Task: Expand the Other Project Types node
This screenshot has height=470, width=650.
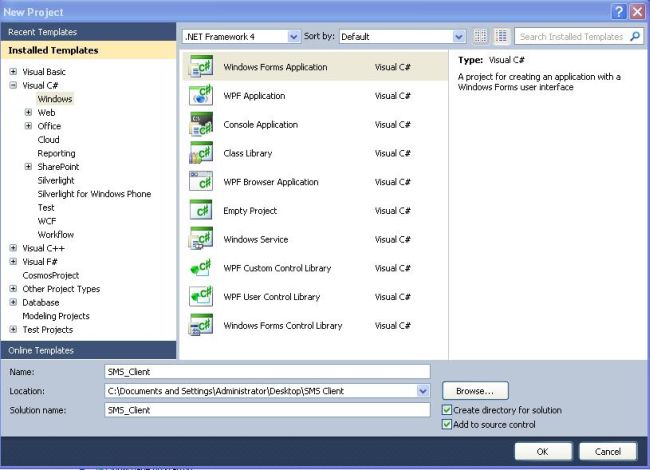Action: 13,288
